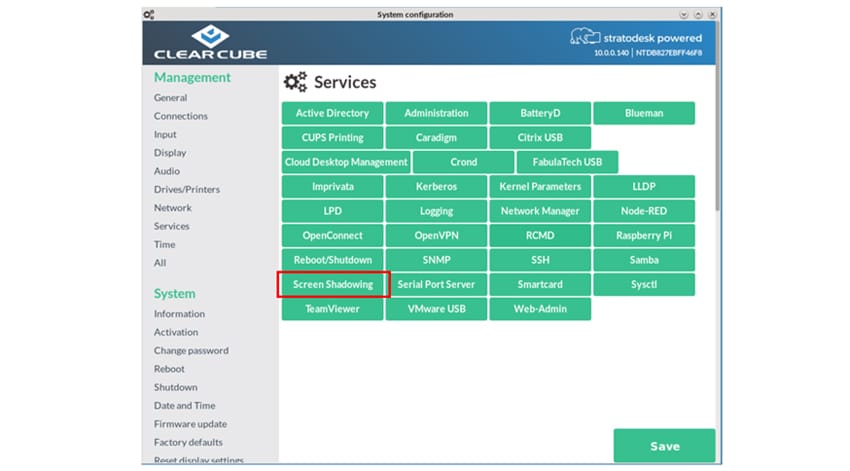The width and height of the screenshot is (850, 471).
Task: Select VMware USB service
Action: click(x=436, y=308)
